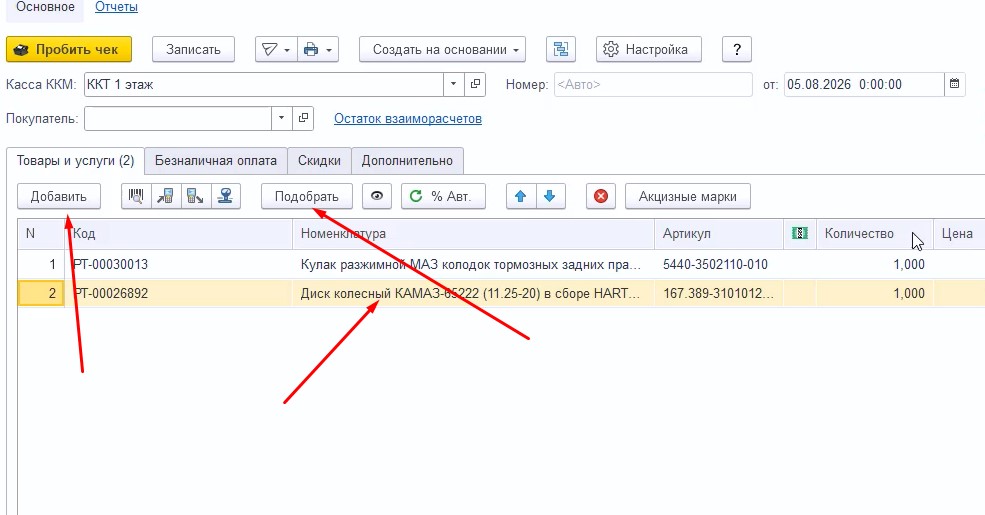
Task: Open the send envelope dropdown button
Action: point(276,50)
